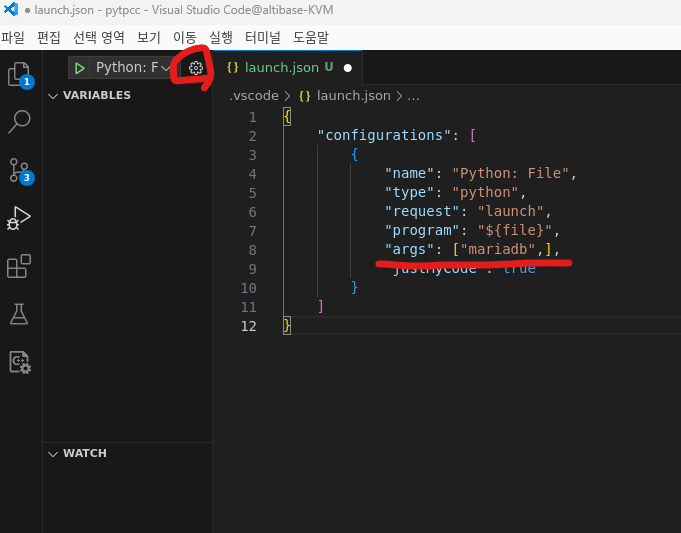
Task: Click the "configurations" key on line 2
Action: (384, 135)
